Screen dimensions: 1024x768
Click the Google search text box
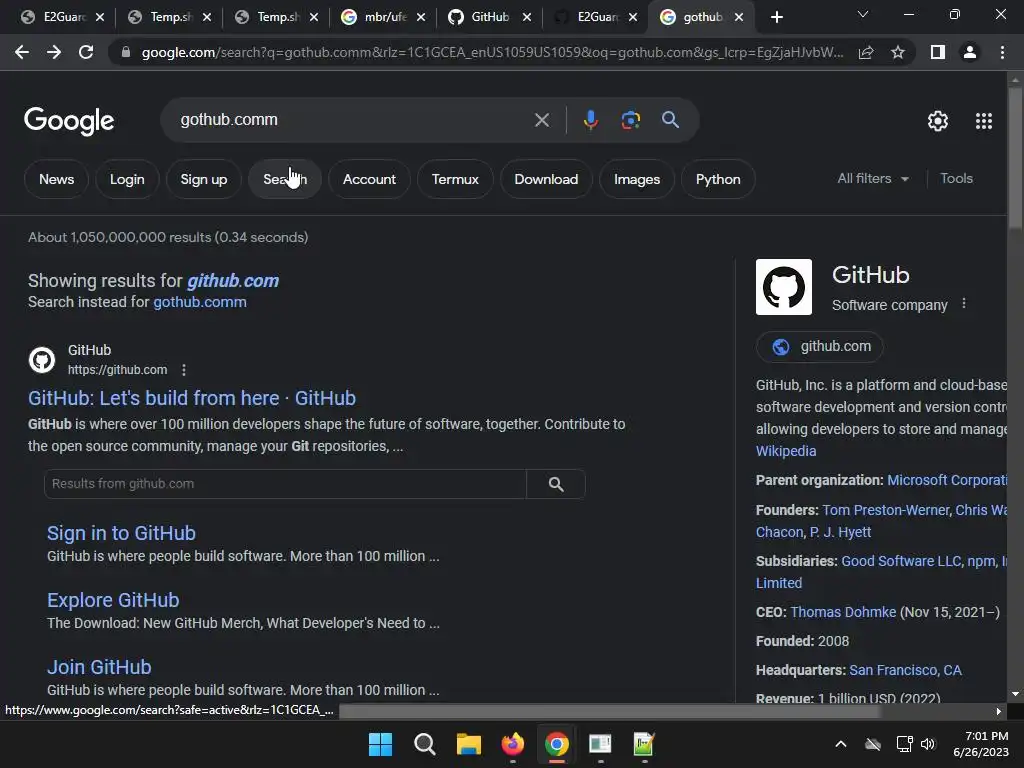pyautogui.click(x=353, y=120)
